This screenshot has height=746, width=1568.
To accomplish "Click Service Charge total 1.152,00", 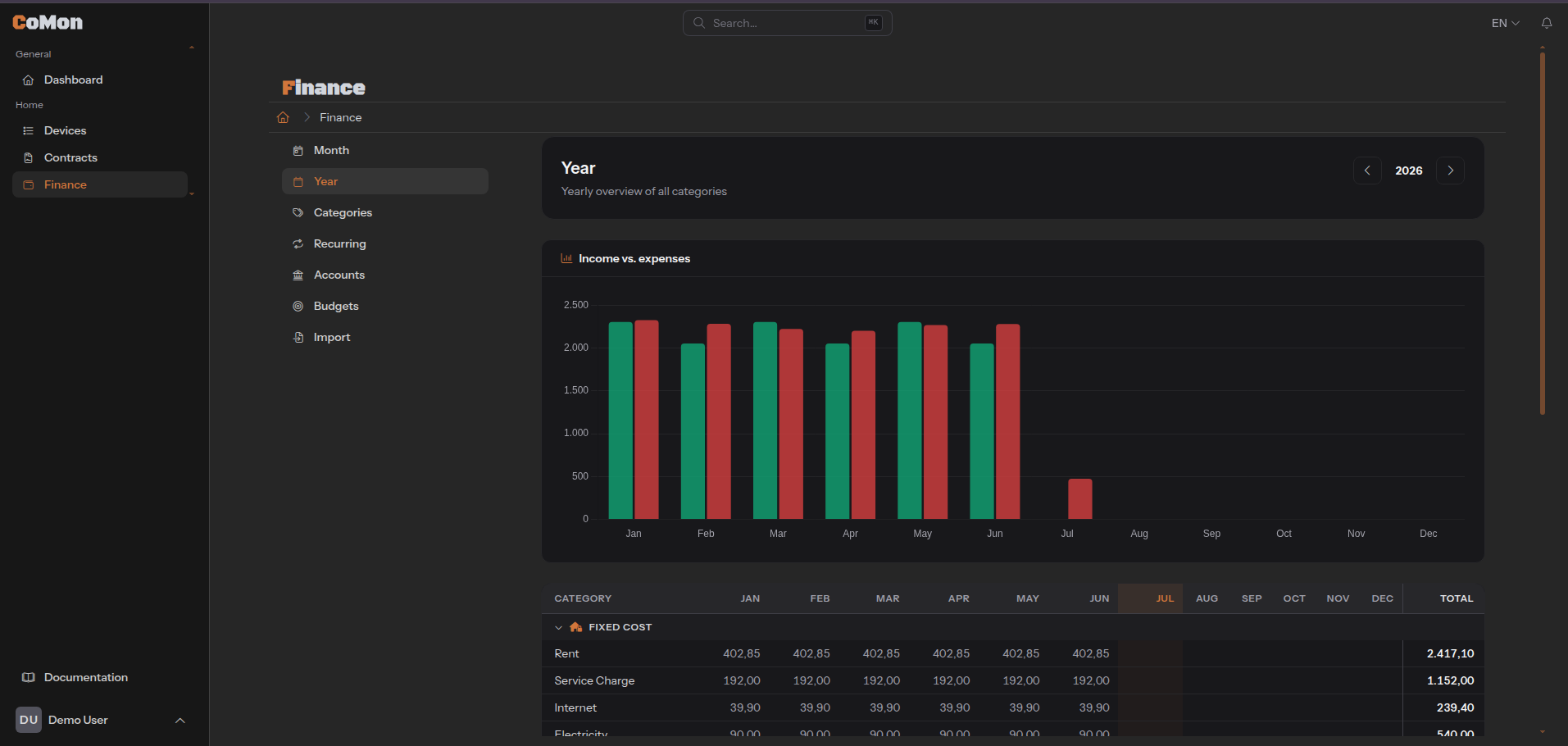I will (x=1450, y=681).
